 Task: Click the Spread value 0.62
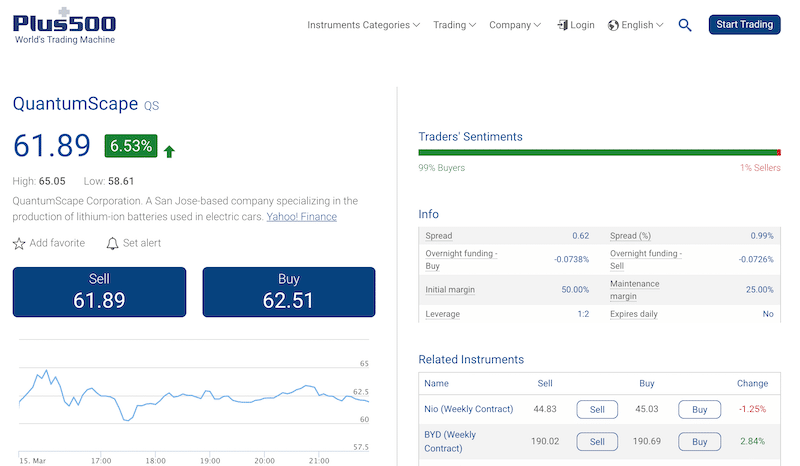pos(581,236)
